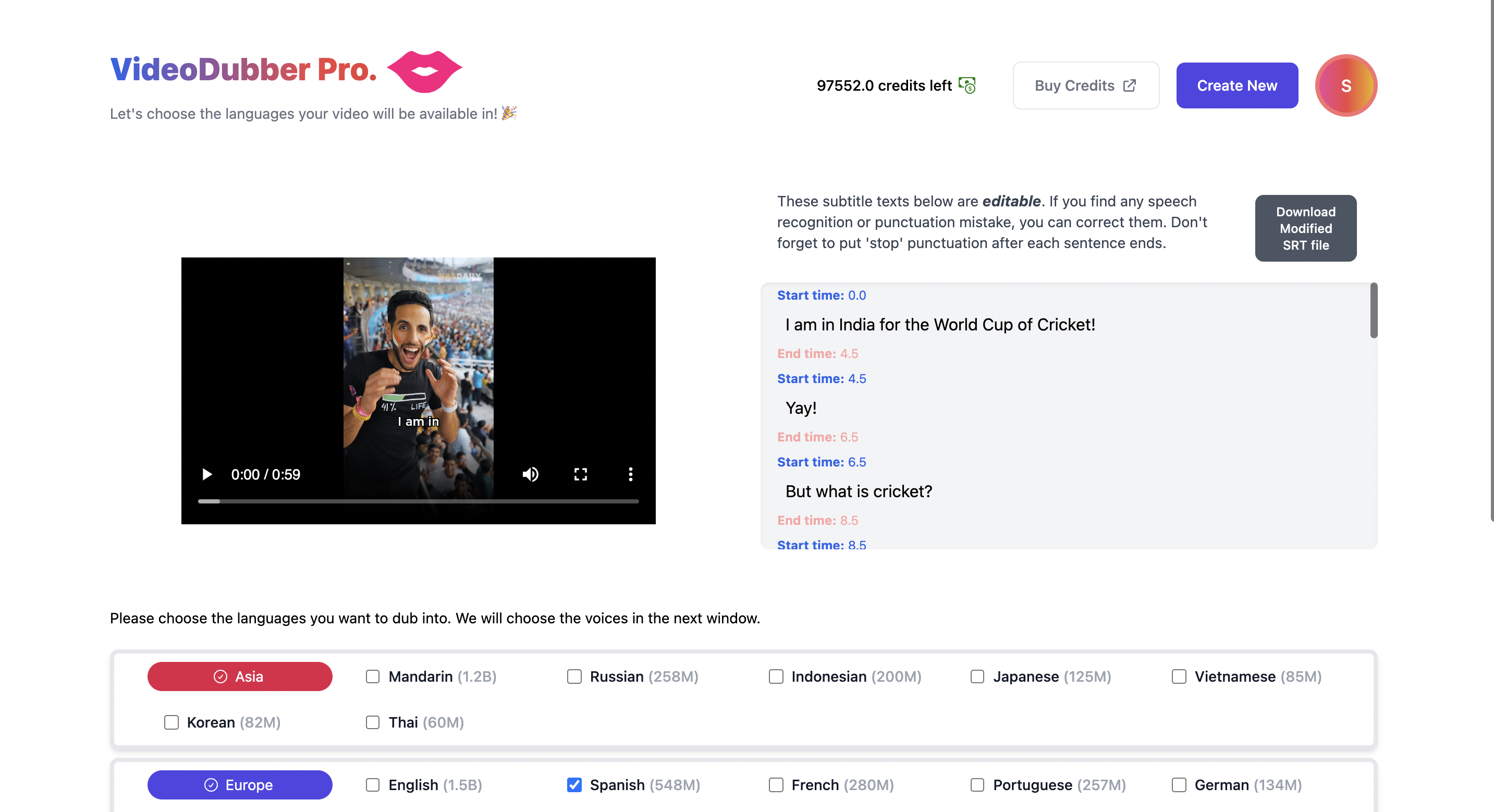Enable Japanese (125M) dubbing
Screen dimensions: 1494x812
977,676
